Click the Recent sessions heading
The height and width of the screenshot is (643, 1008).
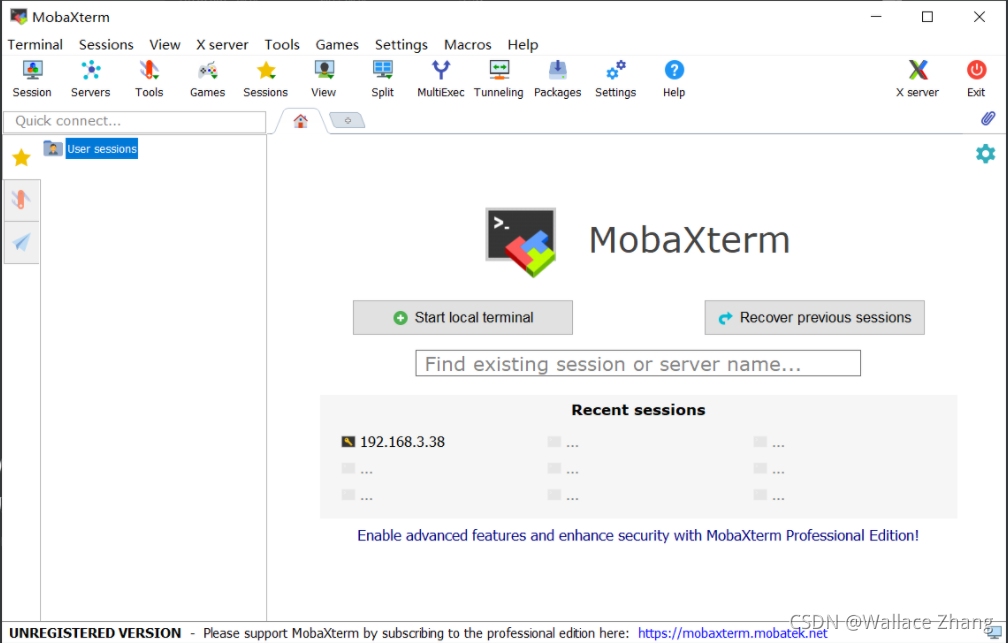click(638, 410)
